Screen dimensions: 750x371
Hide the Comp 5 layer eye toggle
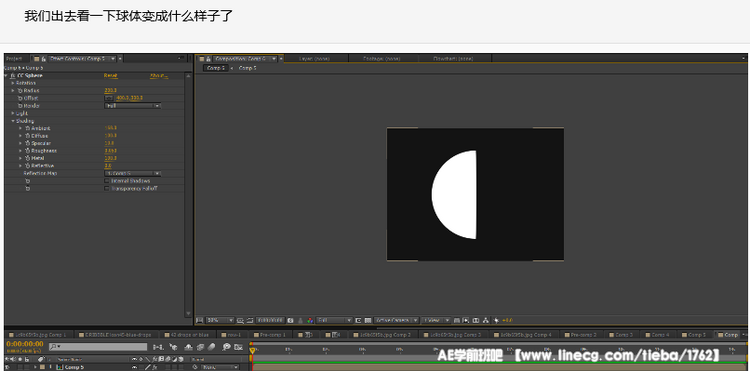pos(7,367)
